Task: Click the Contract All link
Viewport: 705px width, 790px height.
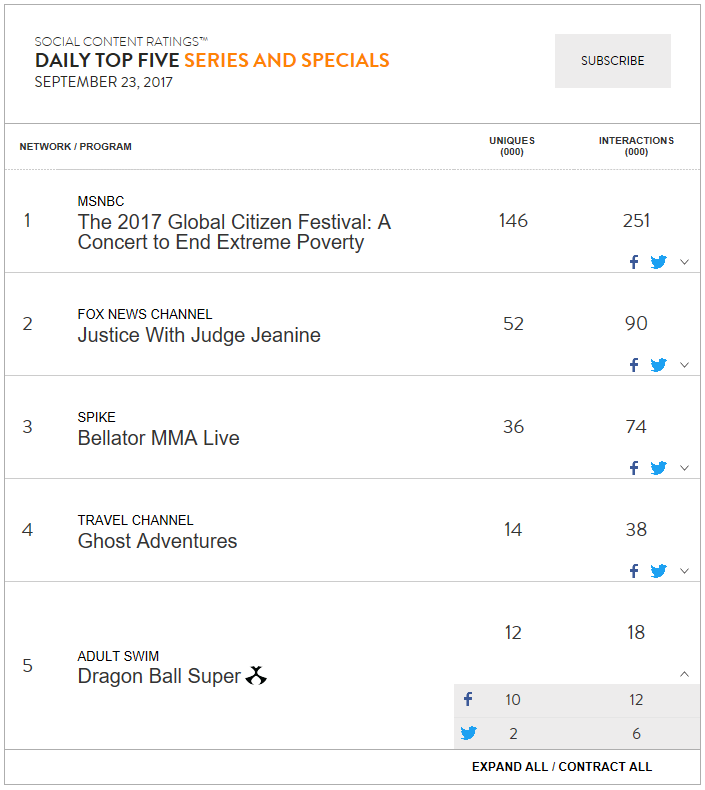Action: pyautogui.click(x=605, y=767)
